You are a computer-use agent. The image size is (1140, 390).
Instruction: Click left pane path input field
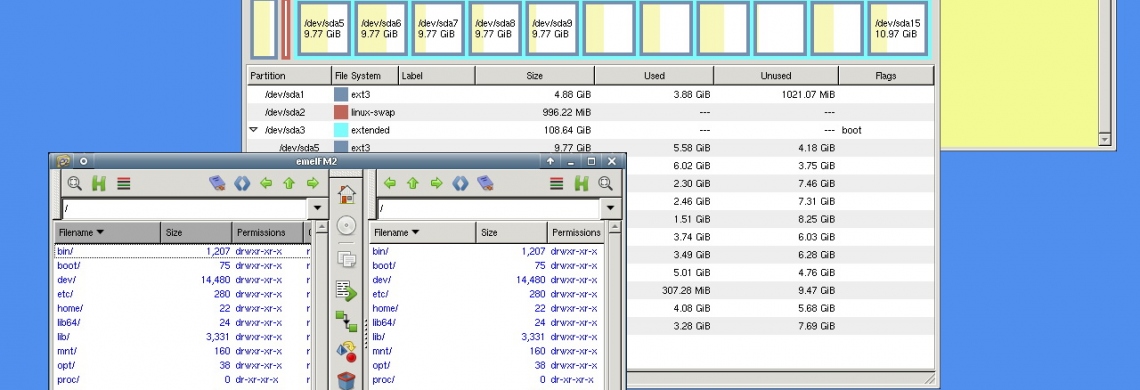[185, 208]
